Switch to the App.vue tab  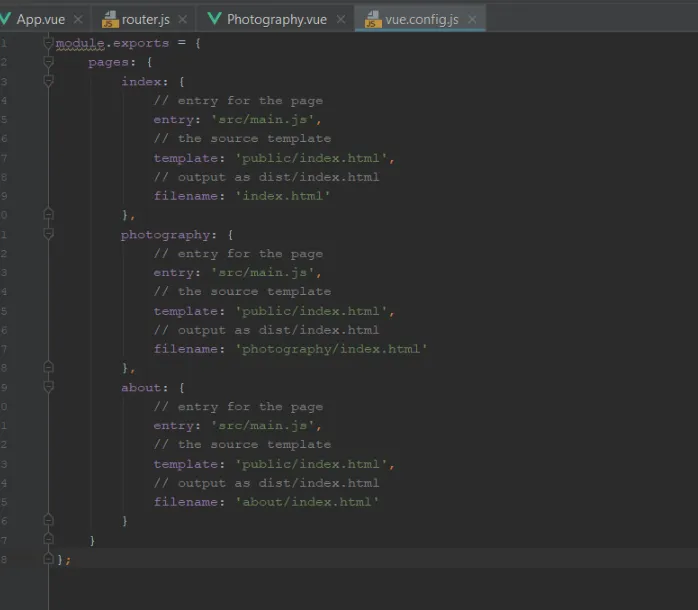[x=41, y=19]
